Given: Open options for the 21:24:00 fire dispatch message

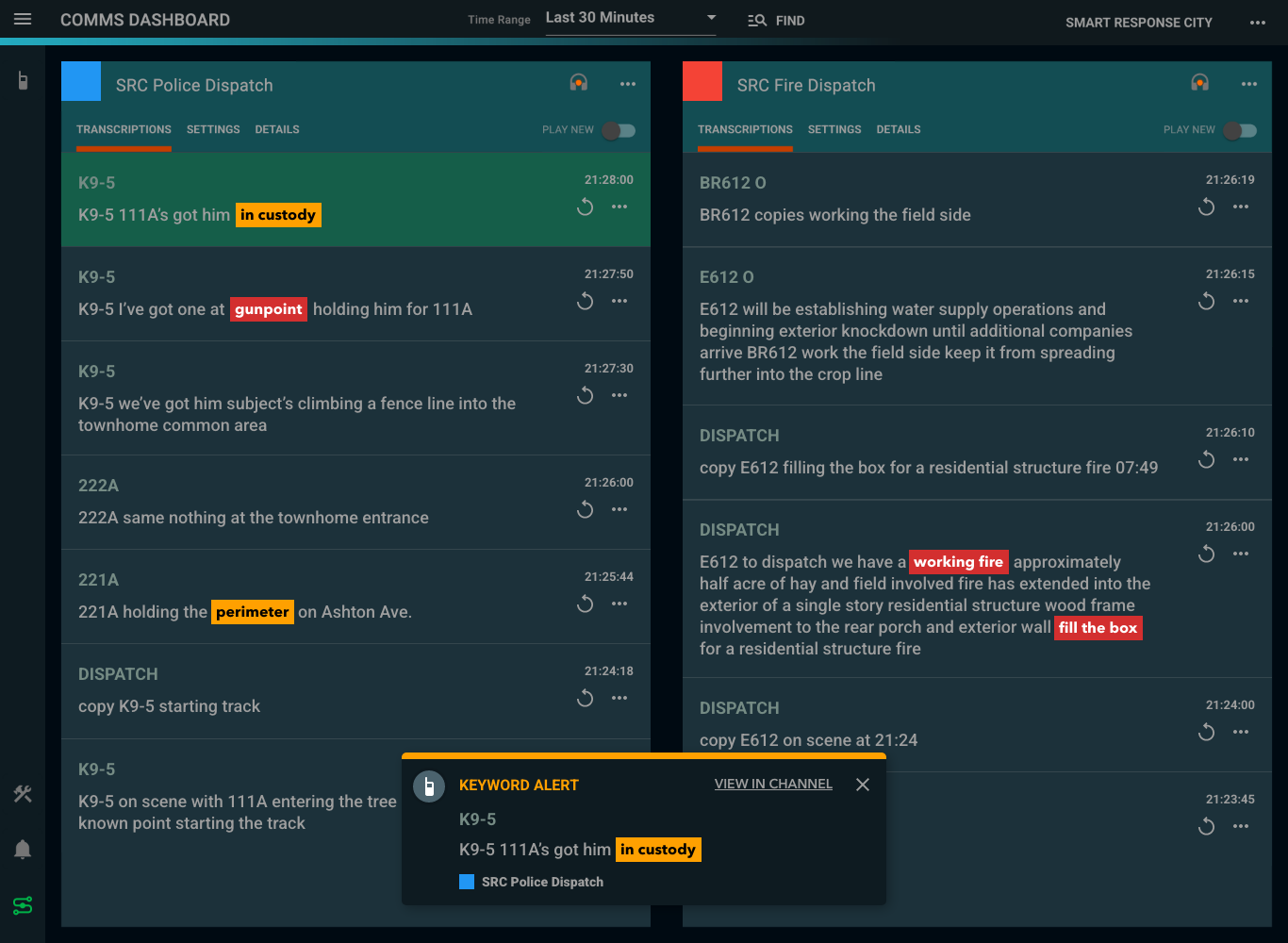Looking at the screenshot, I should (1241, 732).
